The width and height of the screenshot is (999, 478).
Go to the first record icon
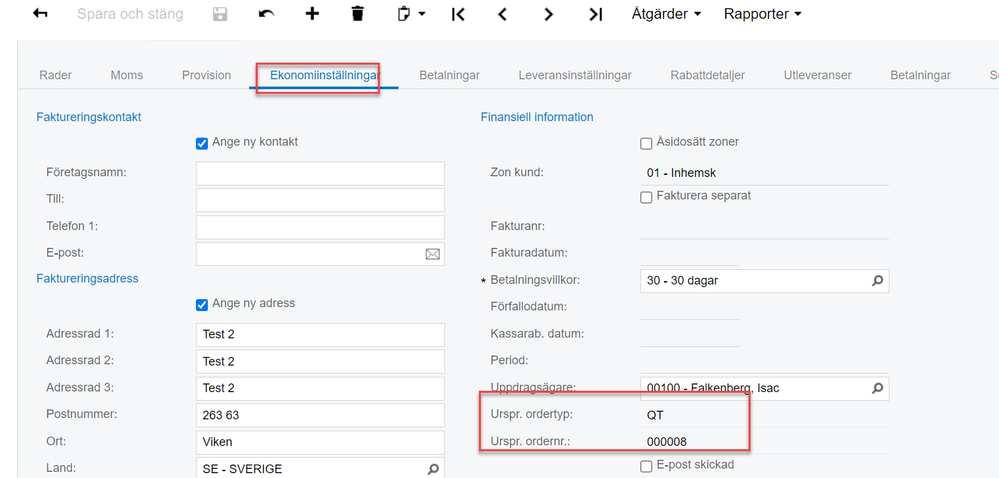click(x=458, y=14)
